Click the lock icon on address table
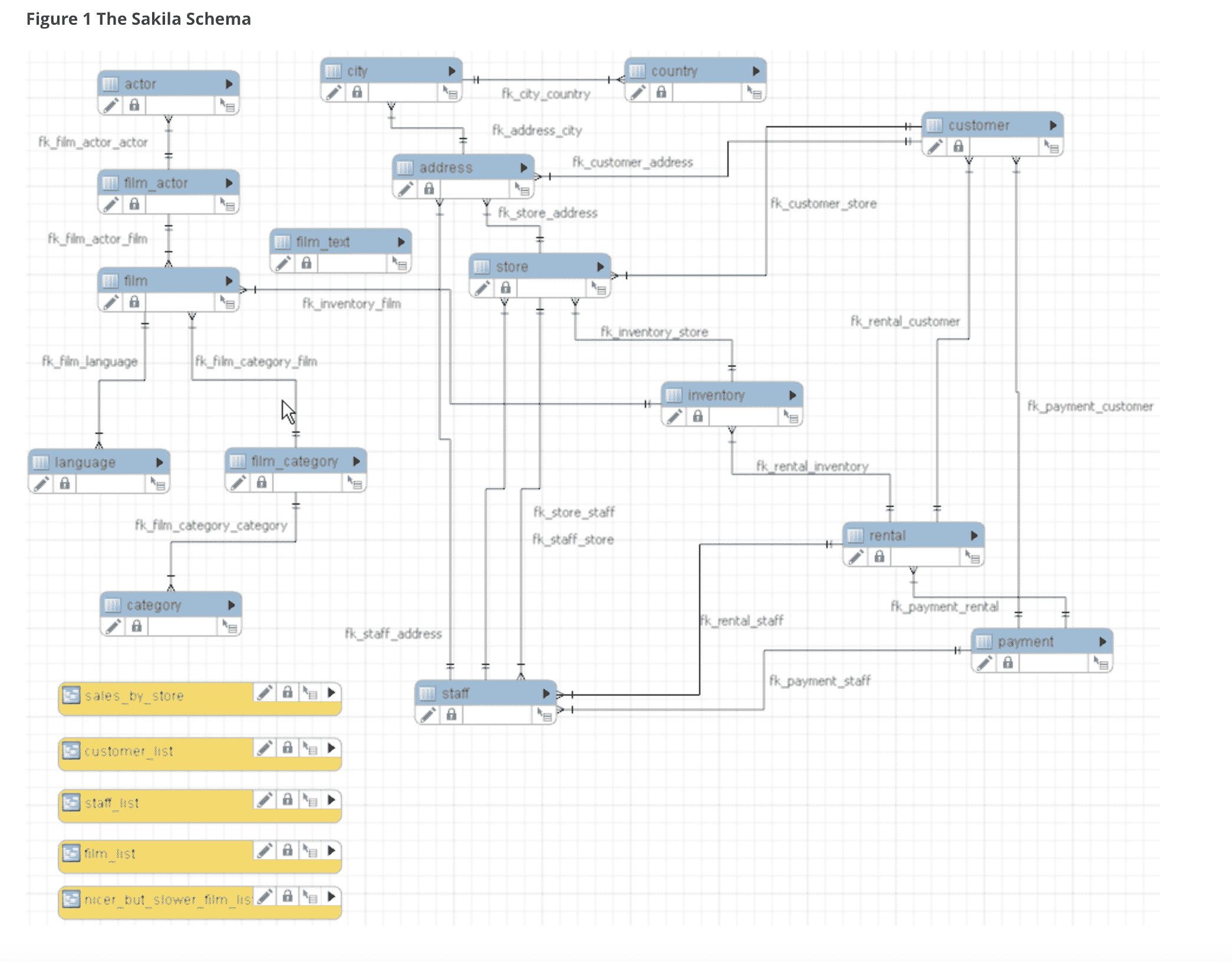Viewport: 1232px width, 962px height. point(429,189)
